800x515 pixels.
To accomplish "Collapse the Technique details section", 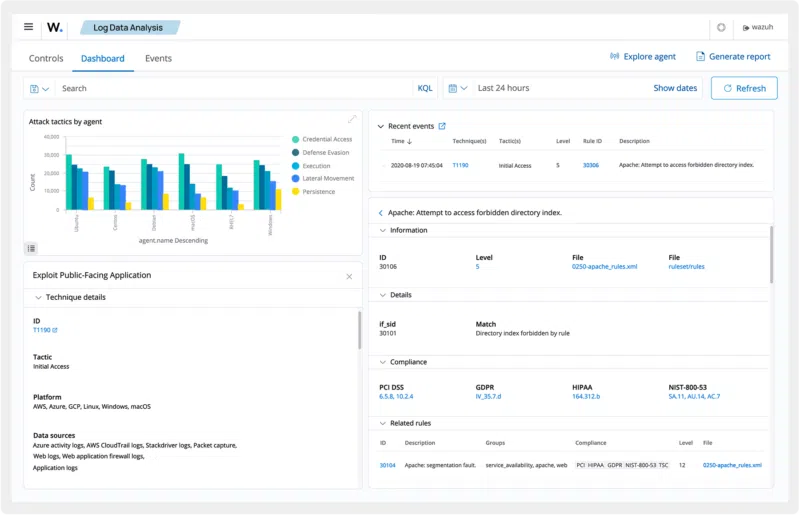I will [38, 297].
